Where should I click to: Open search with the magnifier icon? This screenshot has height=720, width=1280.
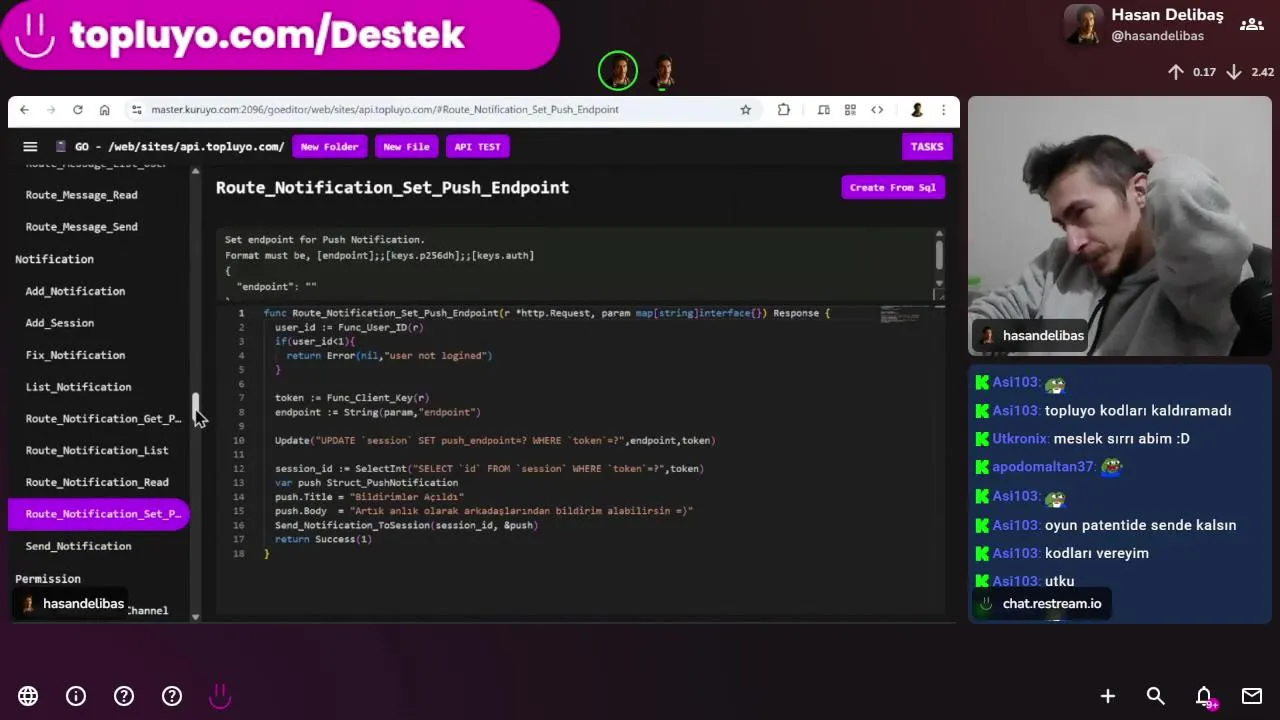point(1156,696)
